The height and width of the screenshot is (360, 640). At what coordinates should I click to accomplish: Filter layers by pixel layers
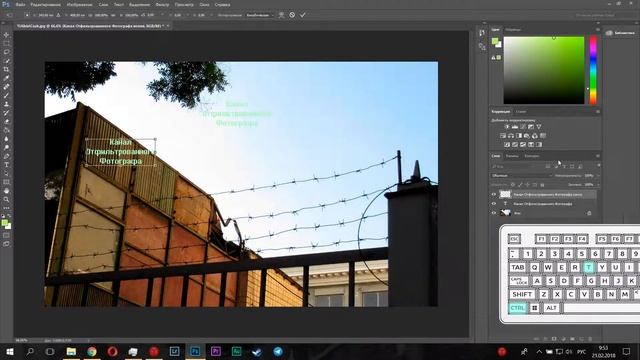tap(548, 167)
